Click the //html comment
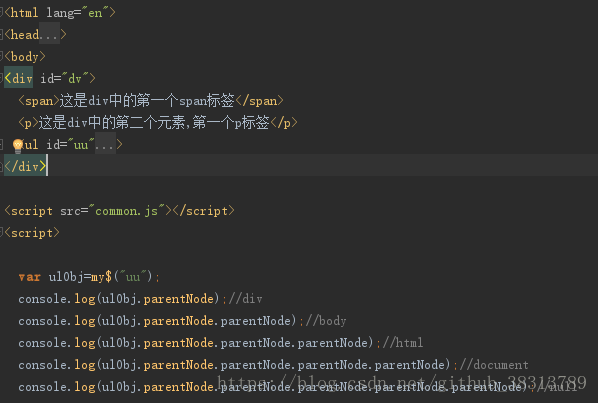Screen dimensions: 598x403 click(403, 342)
